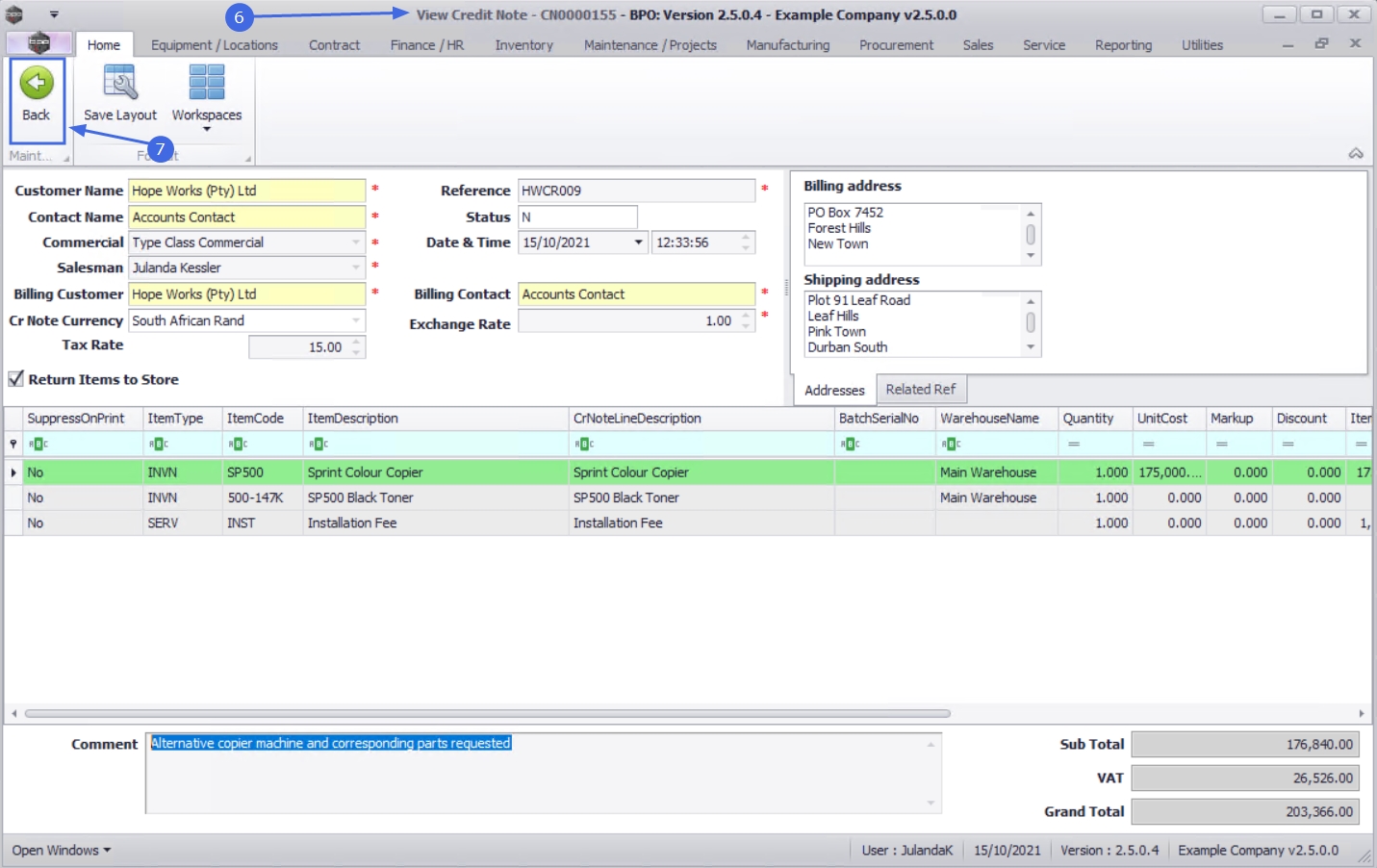Sort by the Quantity column header

(1095, 419)
